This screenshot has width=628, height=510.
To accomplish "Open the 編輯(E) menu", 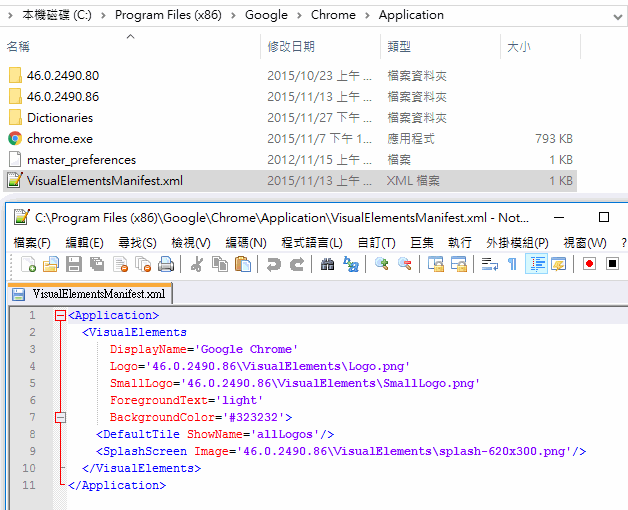I will [x=85, y=242].
